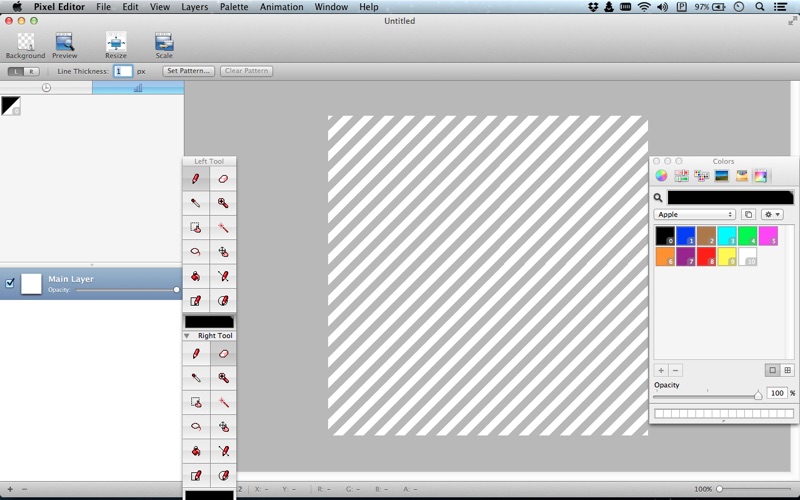Select the Lasso in the Left Tool panel
The image size is (800, 500).
196,252
